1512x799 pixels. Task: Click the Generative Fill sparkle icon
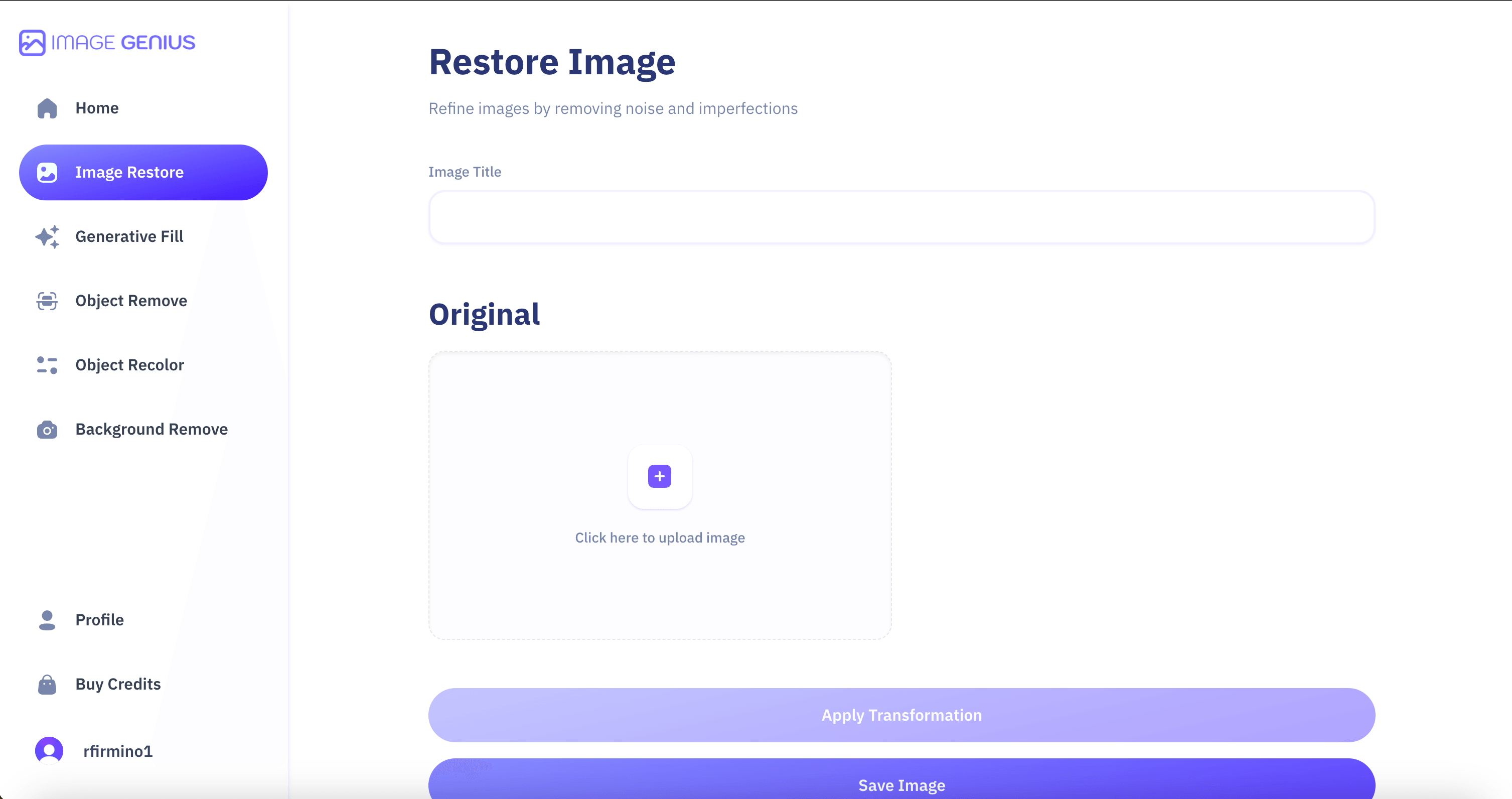pyautogui.click(x=47, y=236)
